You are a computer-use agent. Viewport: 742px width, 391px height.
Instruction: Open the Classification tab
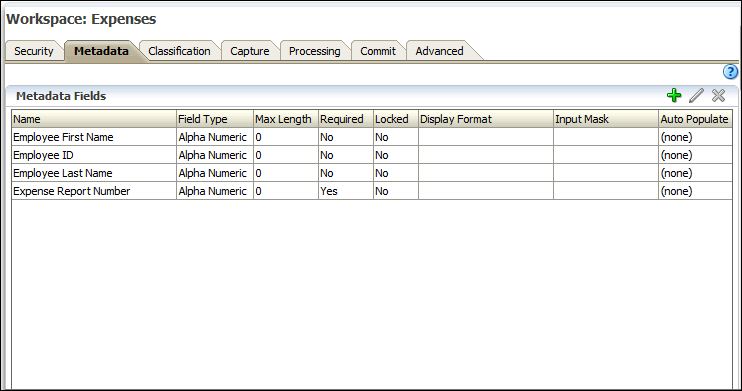[x=179, y=51]
